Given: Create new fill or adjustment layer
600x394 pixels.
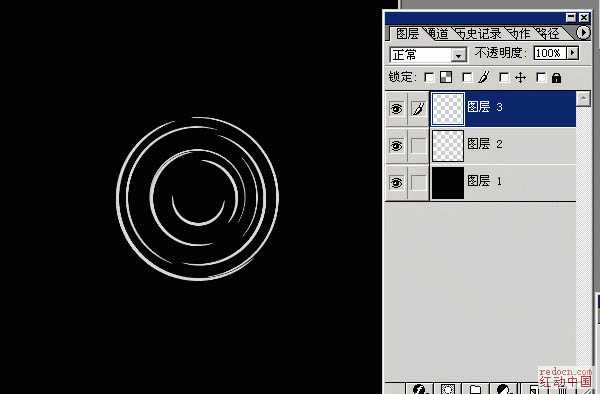Looking at the screenshot, I should (504, 389).
